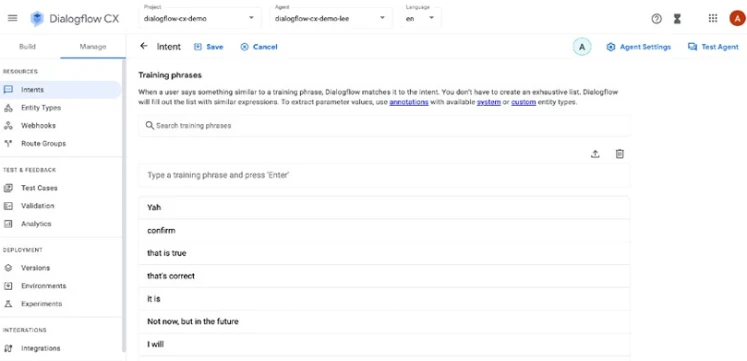The image size is (747, 361).
Task: Click the Versions sidebar icon
Action: 8,268
